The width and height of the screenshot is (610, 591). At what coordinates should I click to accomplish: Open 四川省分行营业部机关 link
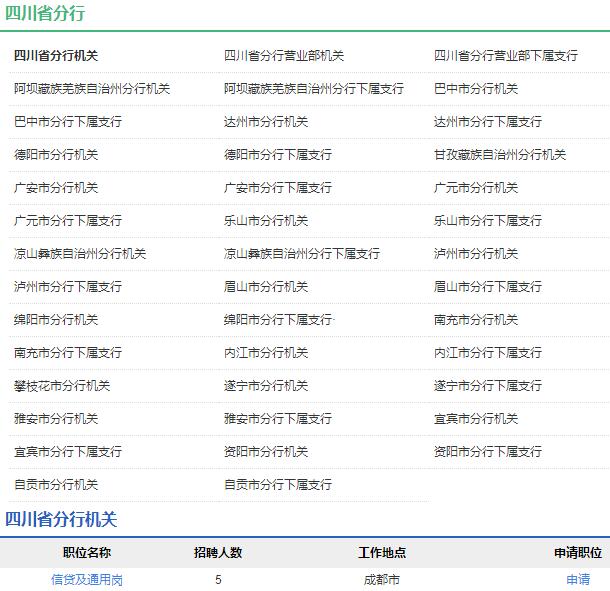point(284,56)
